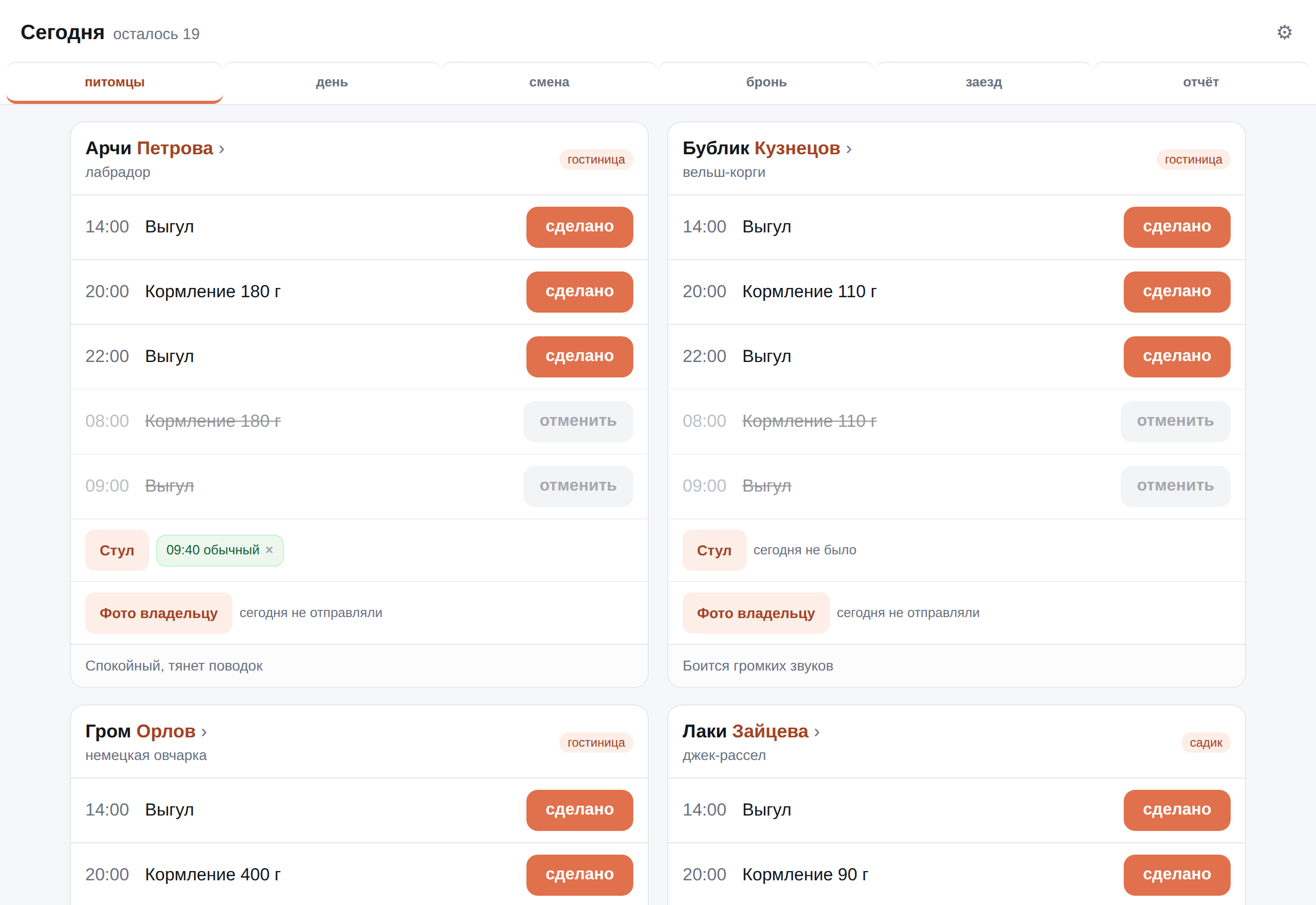Mark Арчи's Кормление 180 г 20:00 done

pos(579,292)
